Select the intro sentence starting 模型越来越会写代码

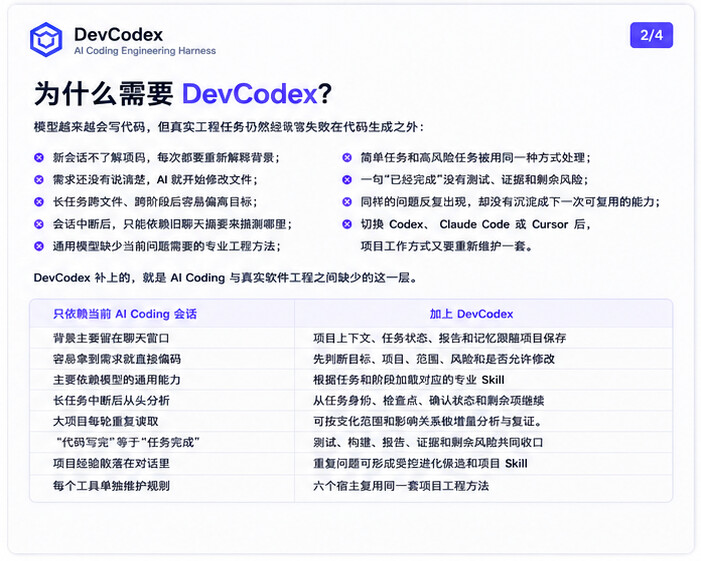(228, 127)
